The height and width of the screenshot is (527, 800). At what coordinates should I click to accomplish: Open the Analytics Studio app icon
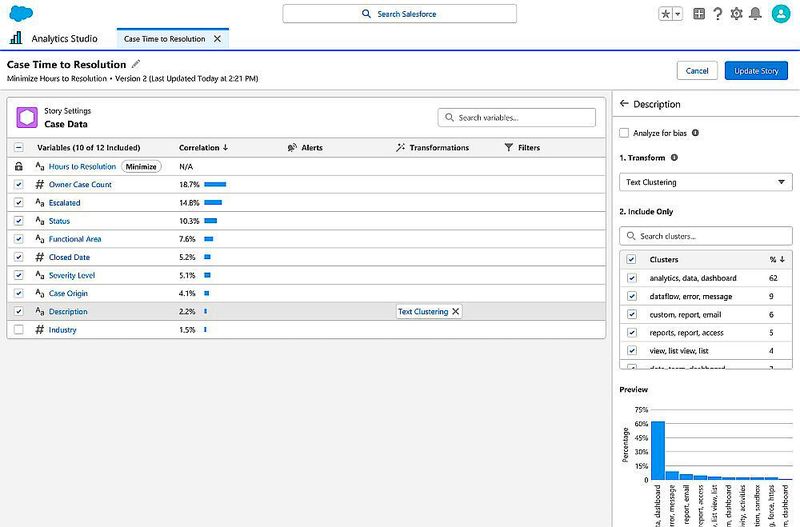point(16,38)
